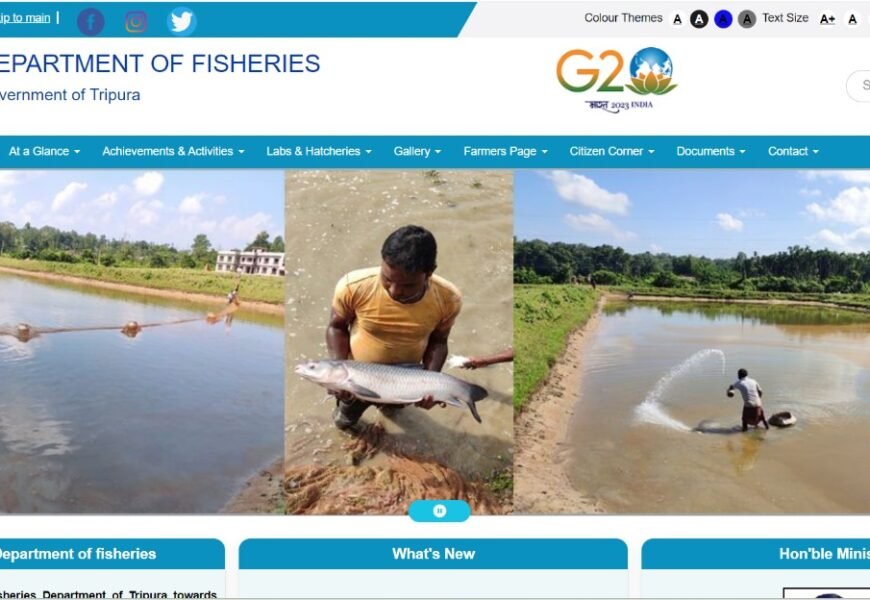
Task: Open the Citizen Corner menu
Action: click(x=612, y=151)
